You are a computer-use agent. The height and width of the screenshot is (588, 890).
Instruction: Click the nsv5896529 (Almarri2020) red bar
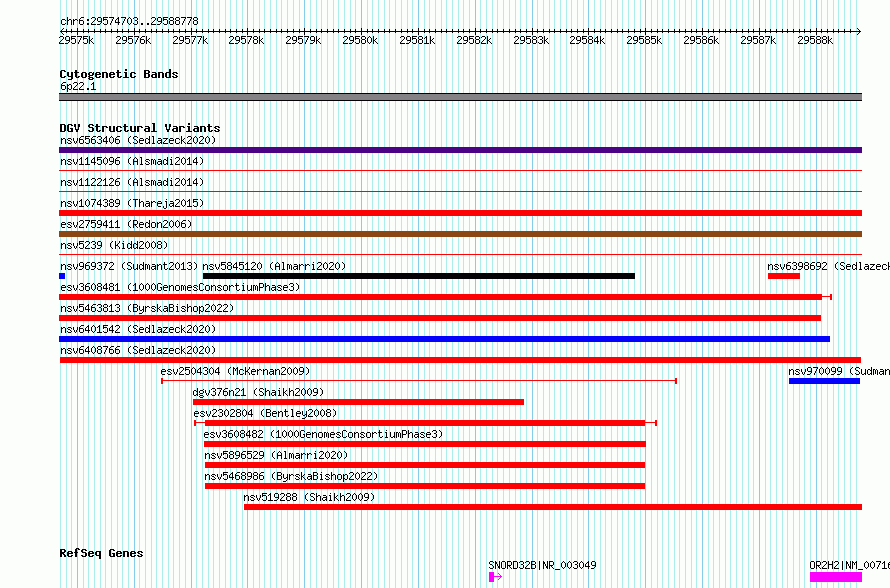[425, 465]
